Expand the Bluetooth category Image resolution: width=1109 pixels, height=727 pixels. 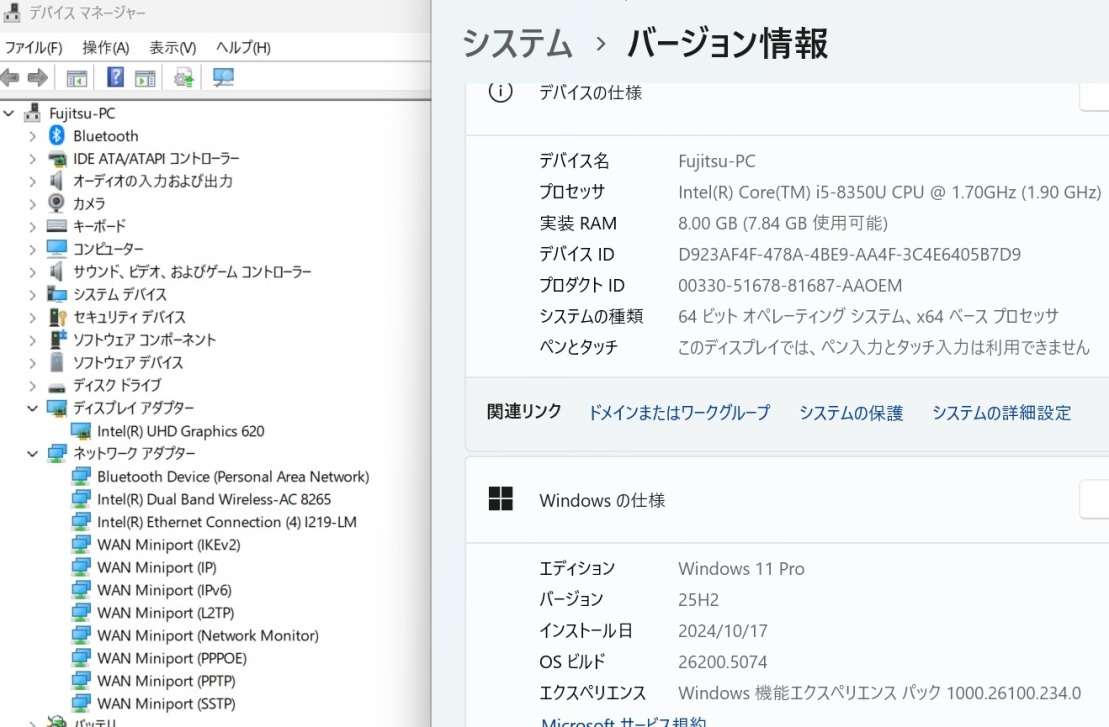(33, 136)
